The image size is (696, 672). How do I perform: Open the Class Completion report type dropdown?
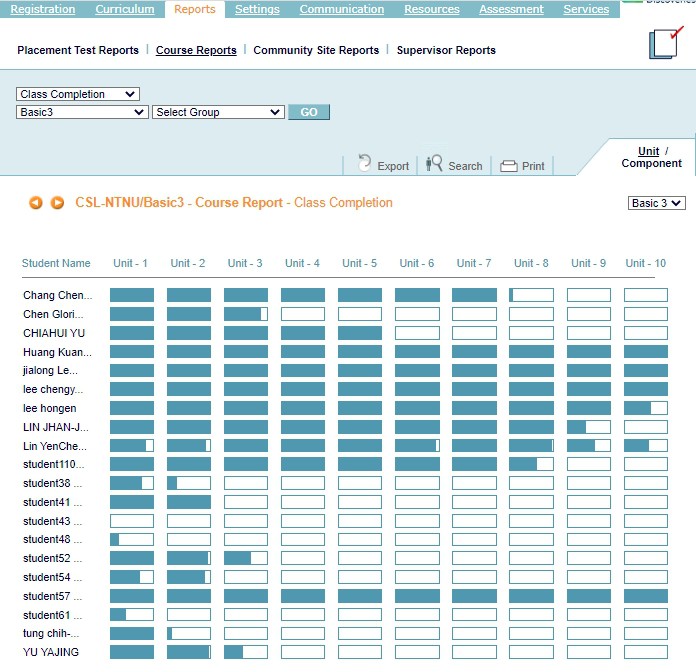[x=78, y=94]
